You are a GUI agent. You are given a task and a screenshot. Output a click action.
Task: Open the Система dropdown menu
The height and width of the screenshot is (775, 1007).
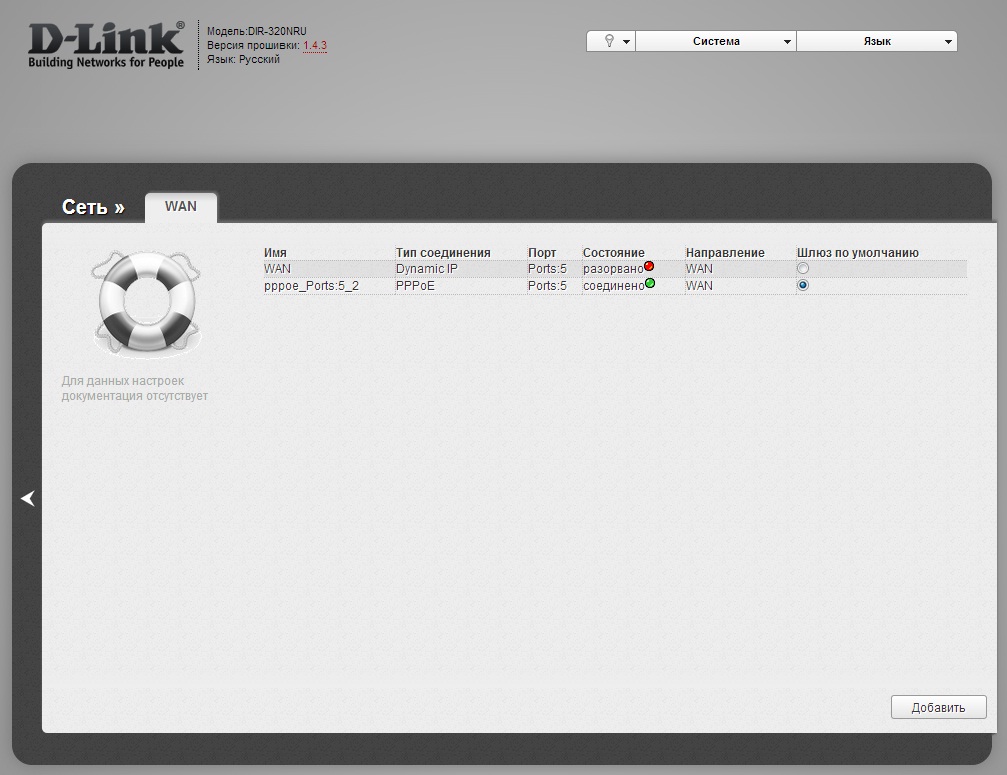(716, 41)
